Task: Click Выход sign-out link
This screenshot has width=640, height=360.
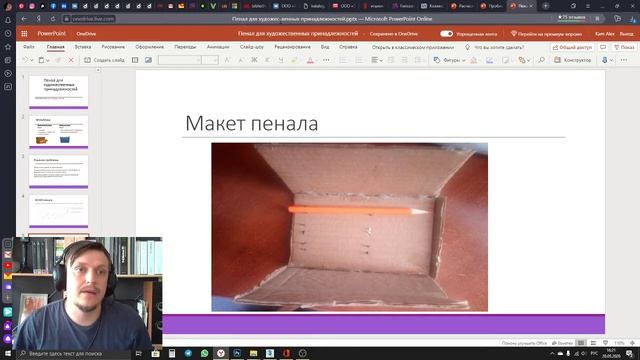Action: click(x=627, y=34)
